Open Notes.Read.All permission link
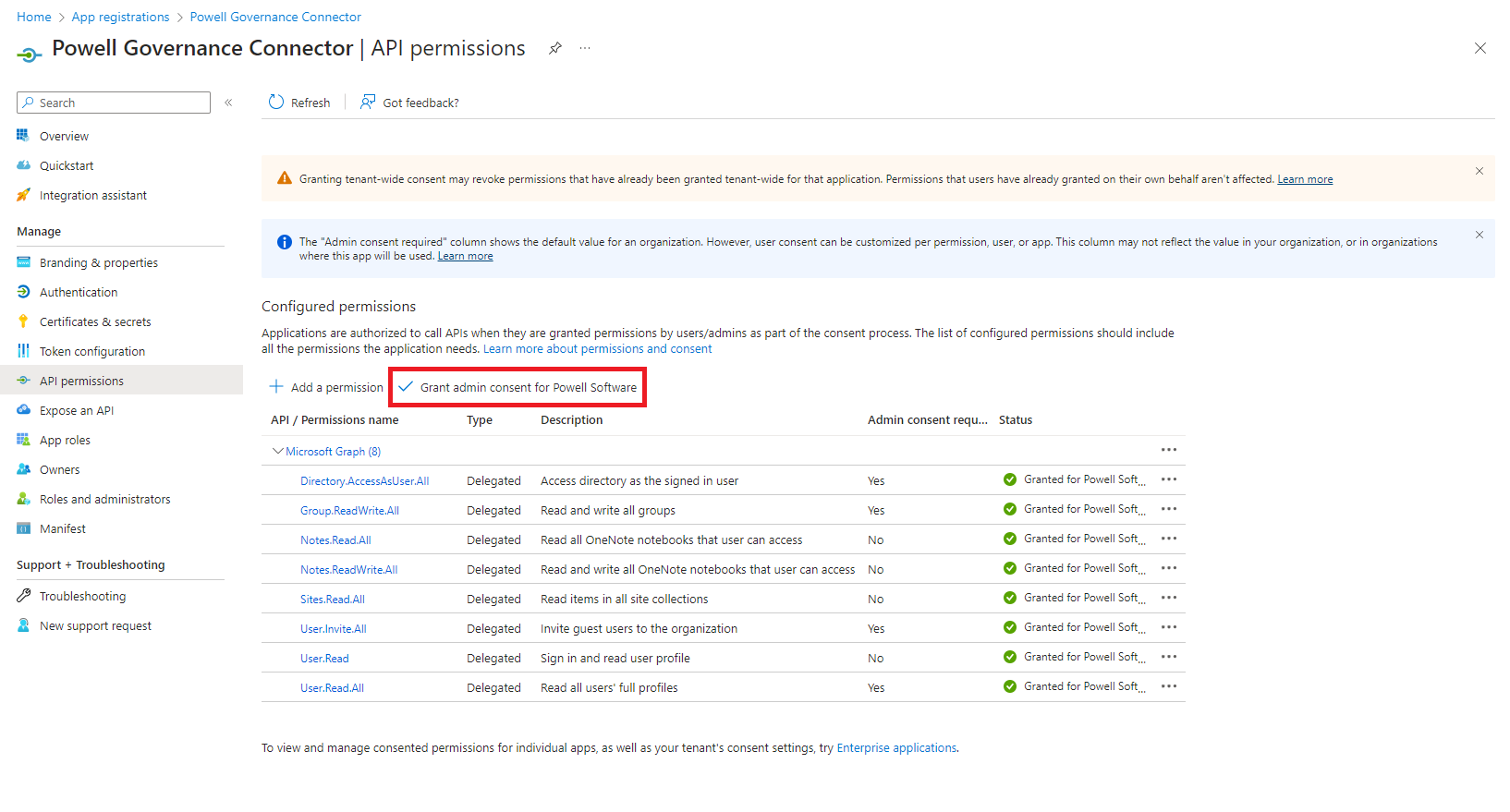The width and height of the screenshot is (1510, 812). [x=335, y=540]
